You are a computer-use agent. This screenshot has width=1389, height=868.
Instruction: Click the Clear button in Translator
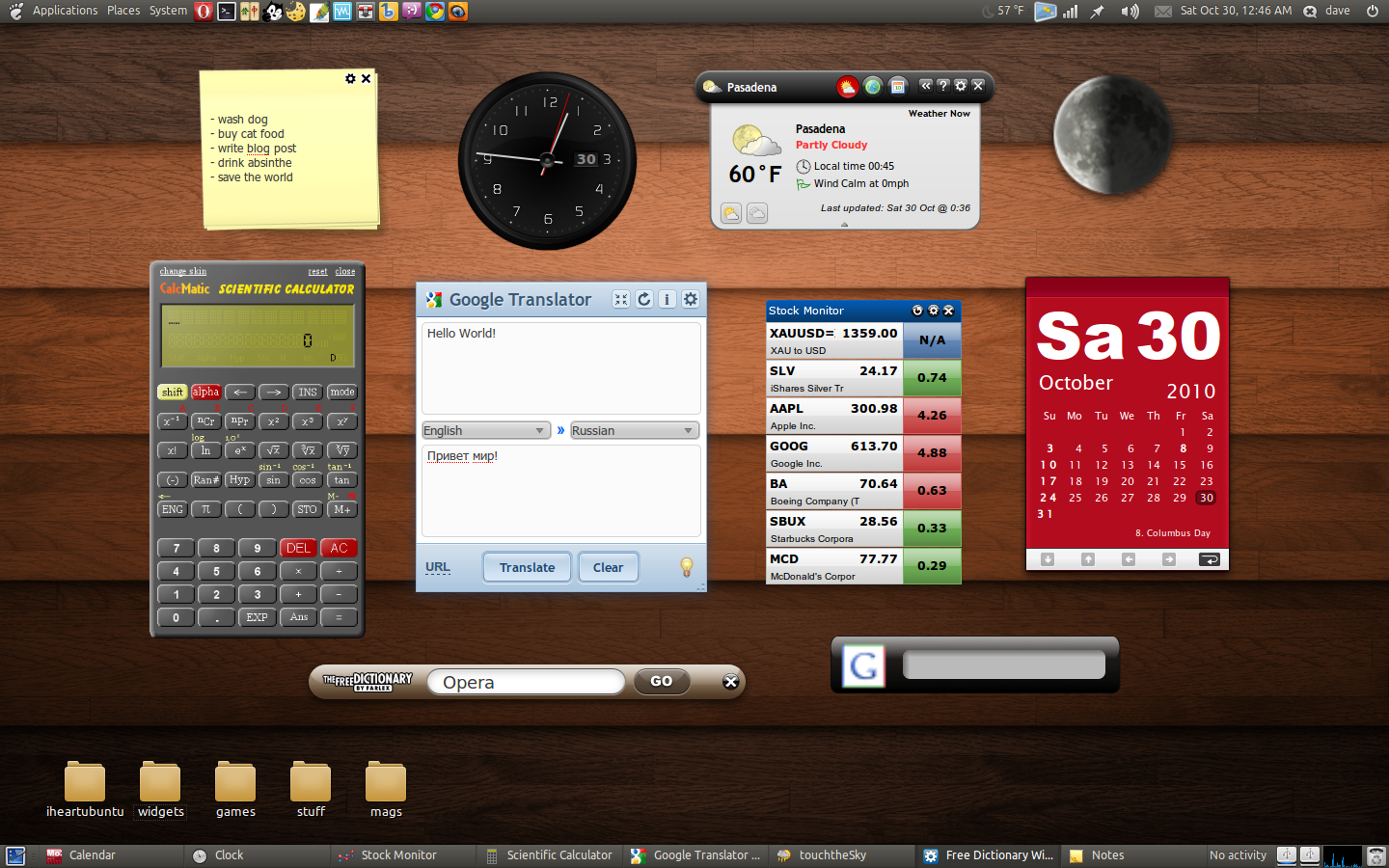click(608, 567)
